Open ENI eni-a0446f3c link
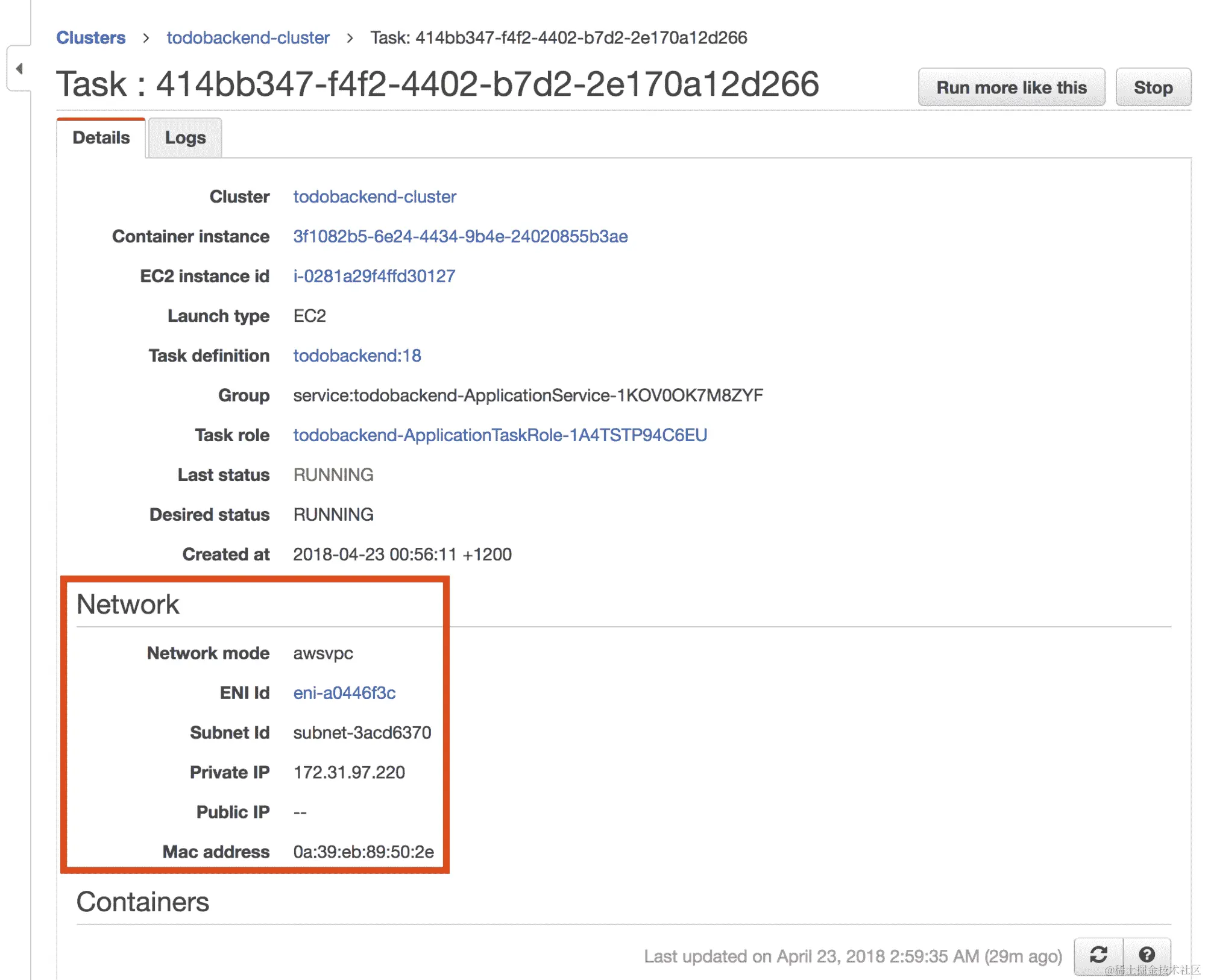Screen dimensions: 1205x980 tap(344, 693)
